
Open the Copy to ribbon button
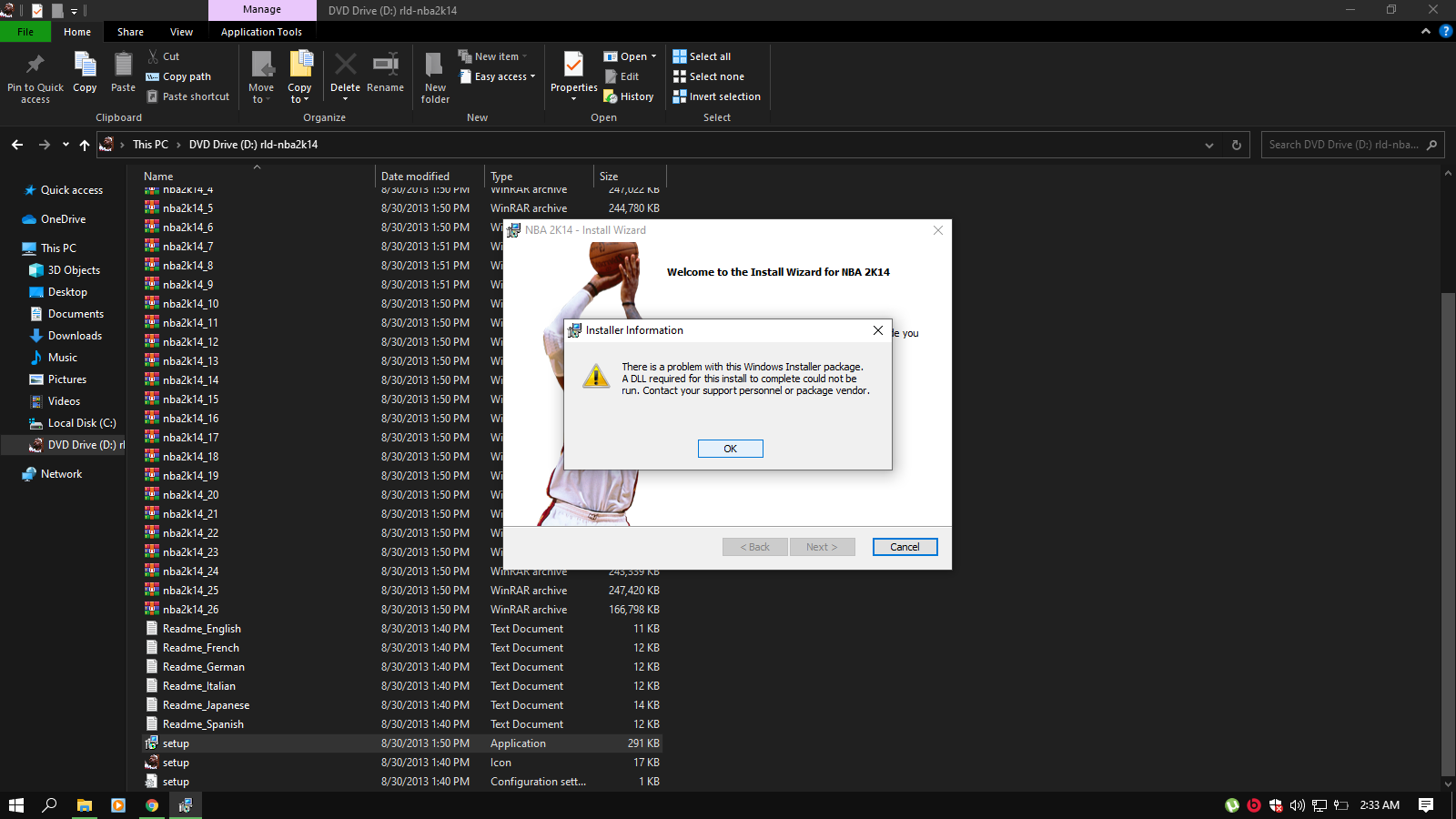[x=300, y=77]
